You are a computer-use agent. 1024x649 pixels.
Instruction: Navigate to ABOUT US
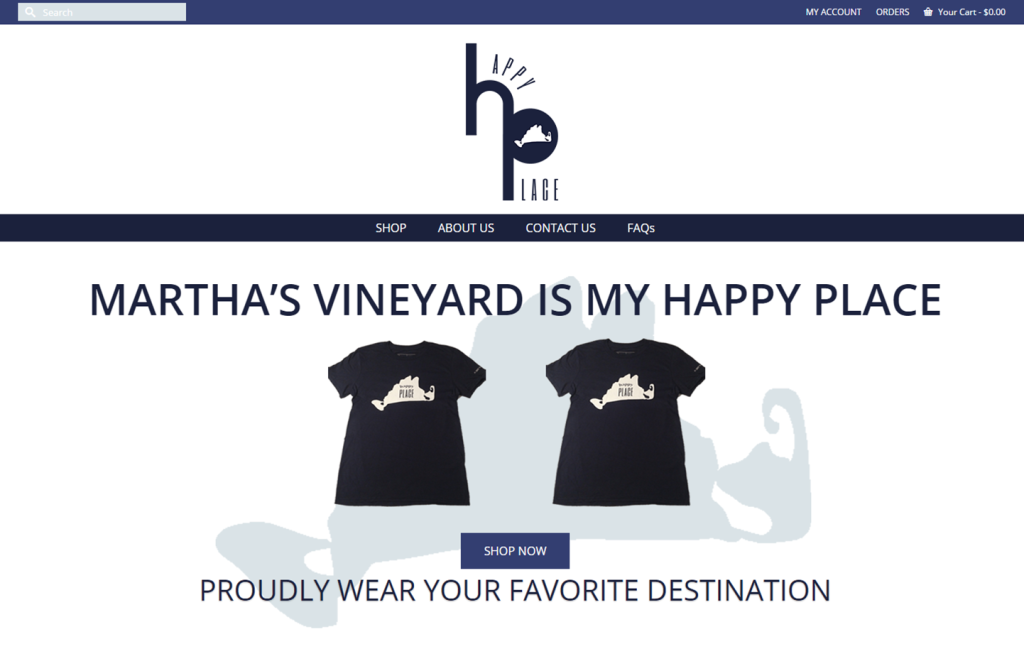(x=466, y=228)
